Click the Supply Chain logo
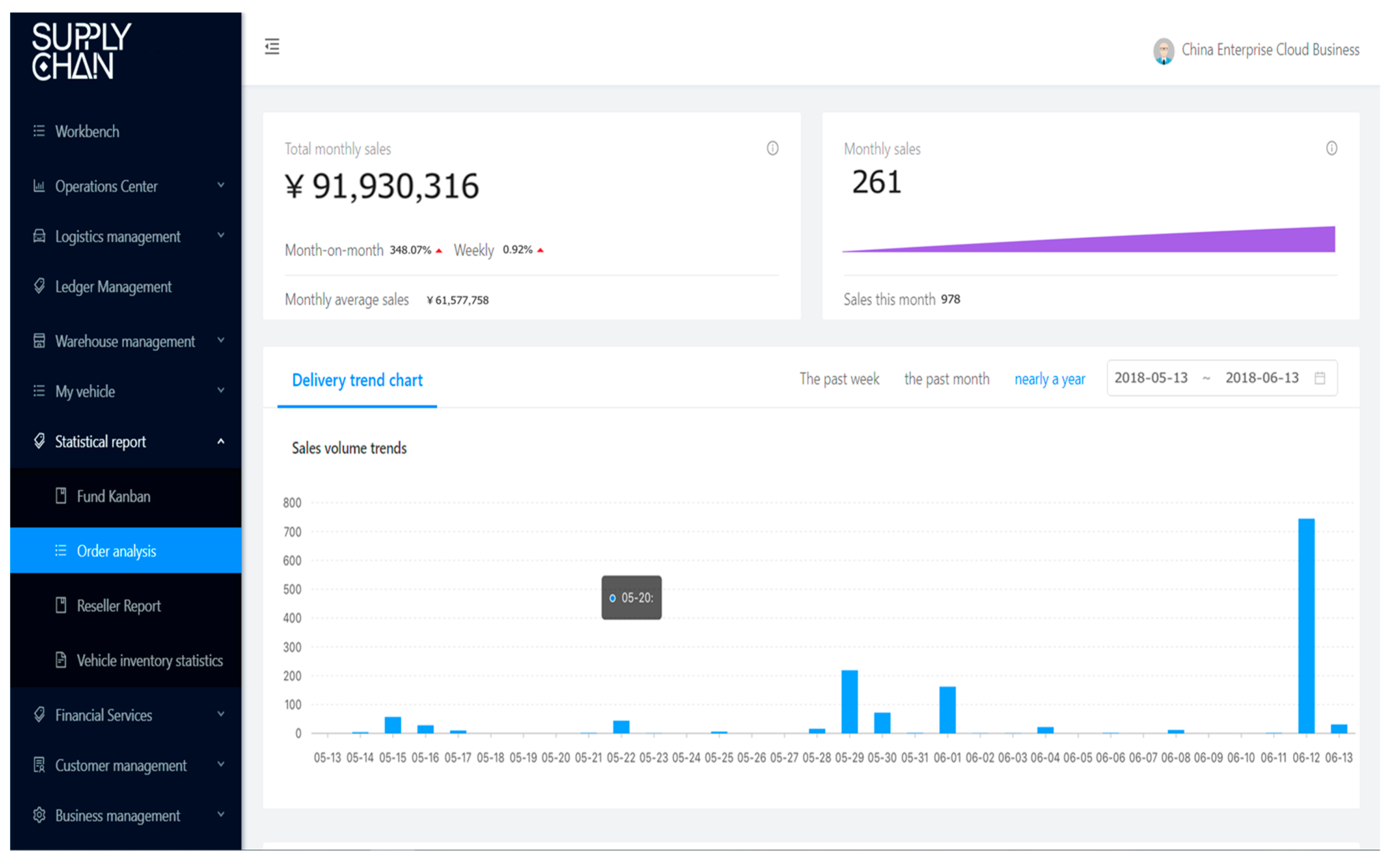 click(81, 51)
